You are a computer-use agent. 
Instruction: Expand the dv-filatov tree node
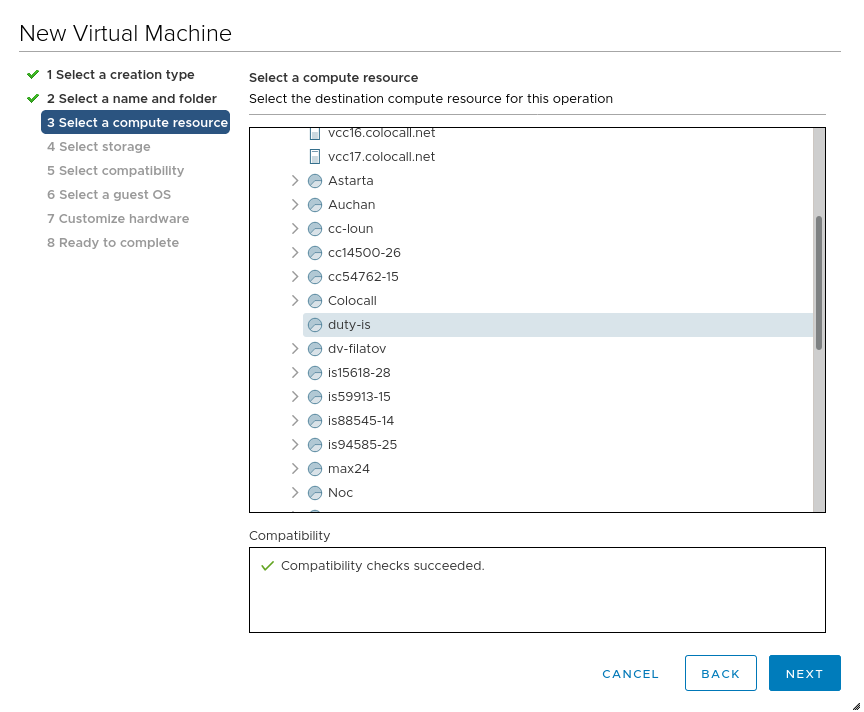pos(295,349)
